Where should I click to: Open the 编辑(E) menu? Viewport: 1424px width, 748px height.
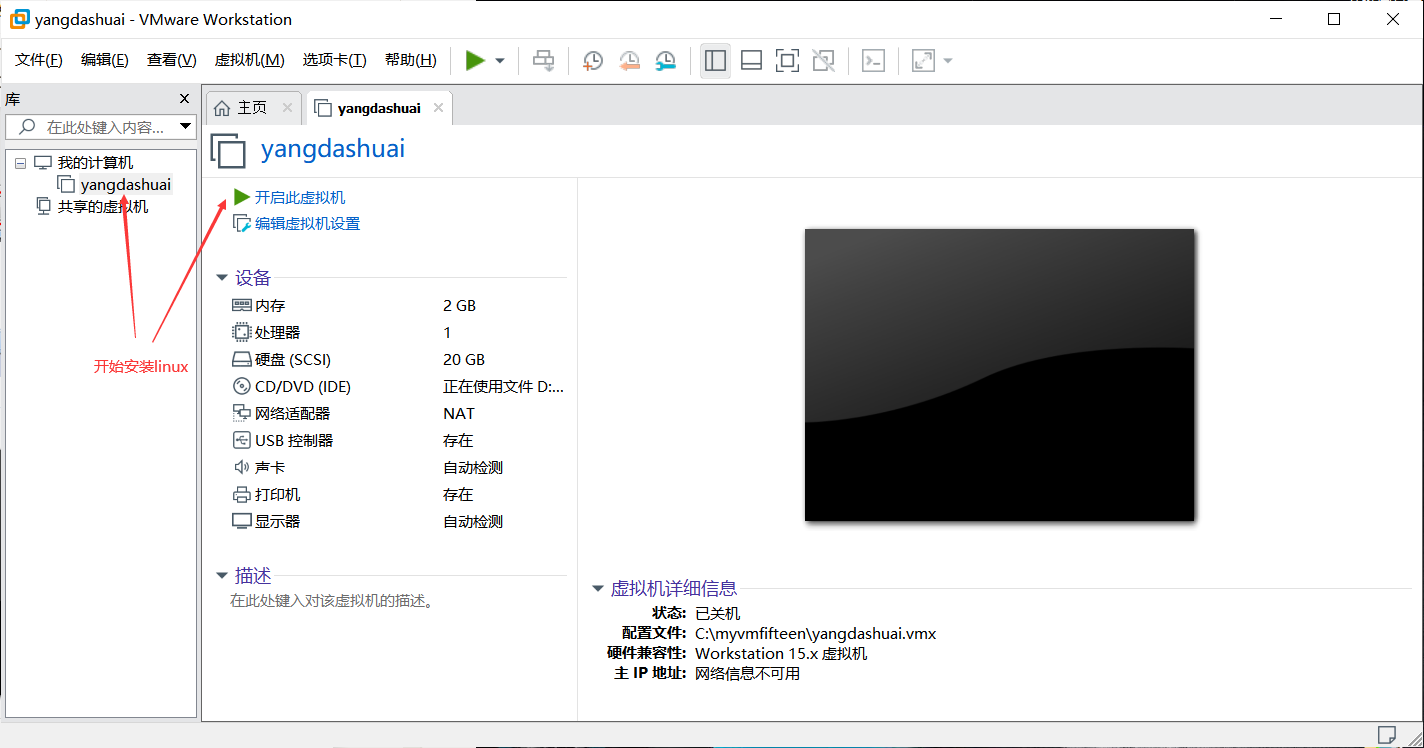click(x=105, y=60)
